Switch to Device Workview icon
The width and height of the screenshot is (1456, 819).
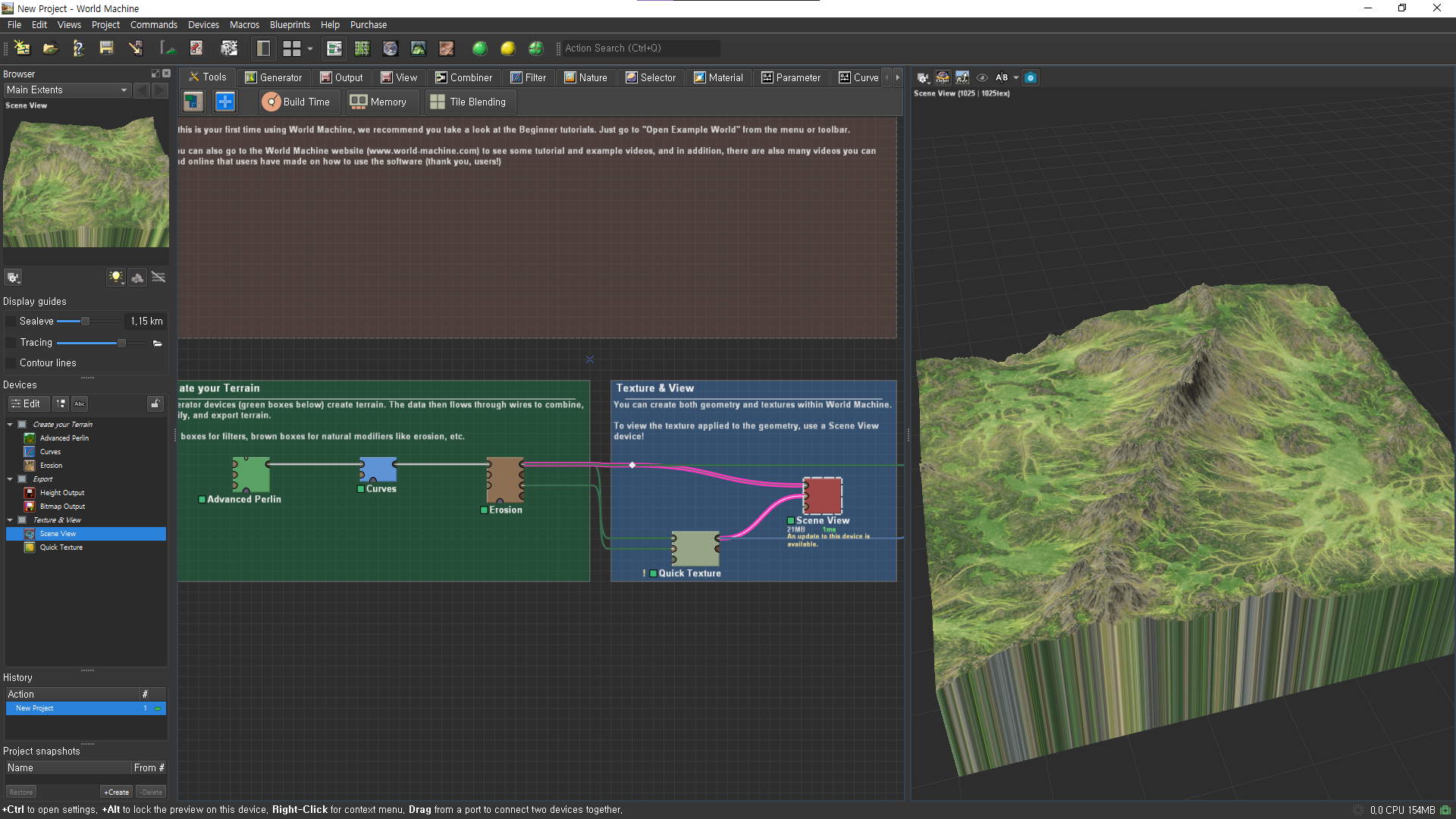[334, 49]
